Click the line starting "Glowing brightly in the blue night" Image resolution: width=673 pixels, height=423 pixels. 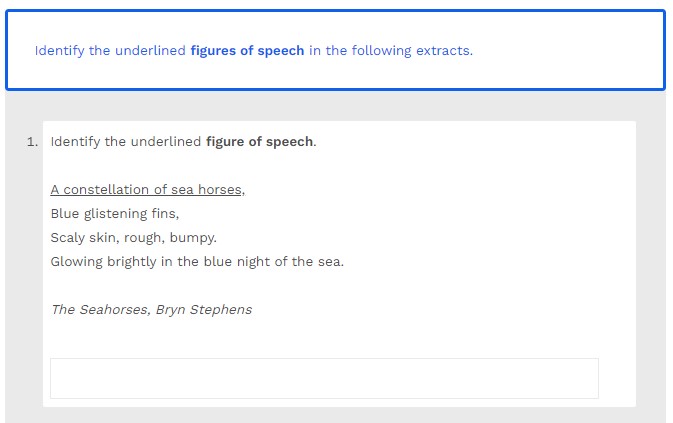pyautogui.click(x=197, y=262)
